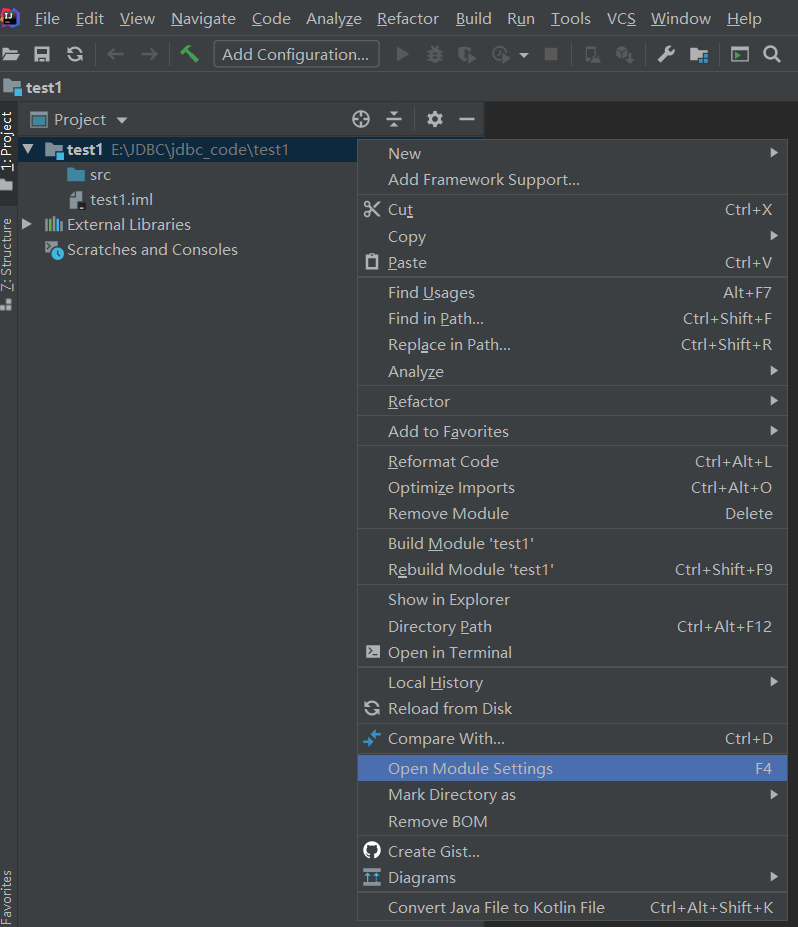Open the Refactor menu in the menu bar
798x927 pixels.
pos(407,18)
